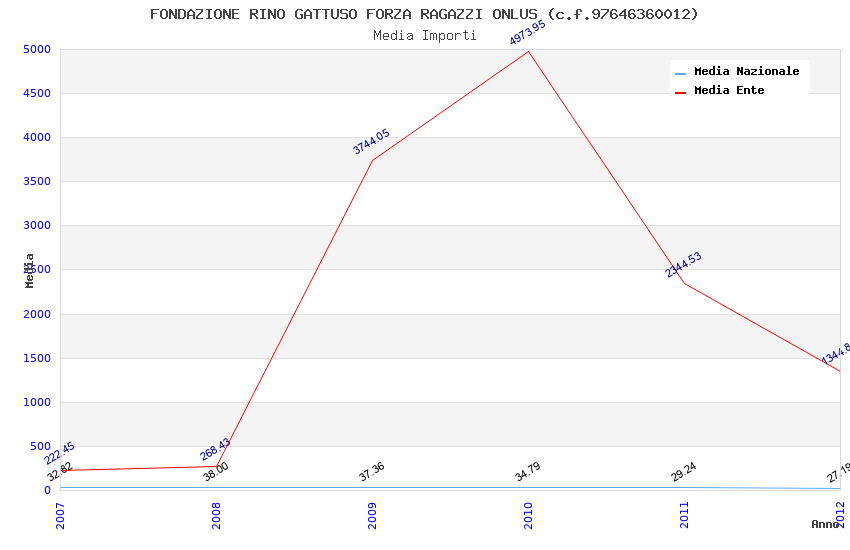Click the 4973.95 peak data label
This screenshot has height=550, width=850.
527,33
